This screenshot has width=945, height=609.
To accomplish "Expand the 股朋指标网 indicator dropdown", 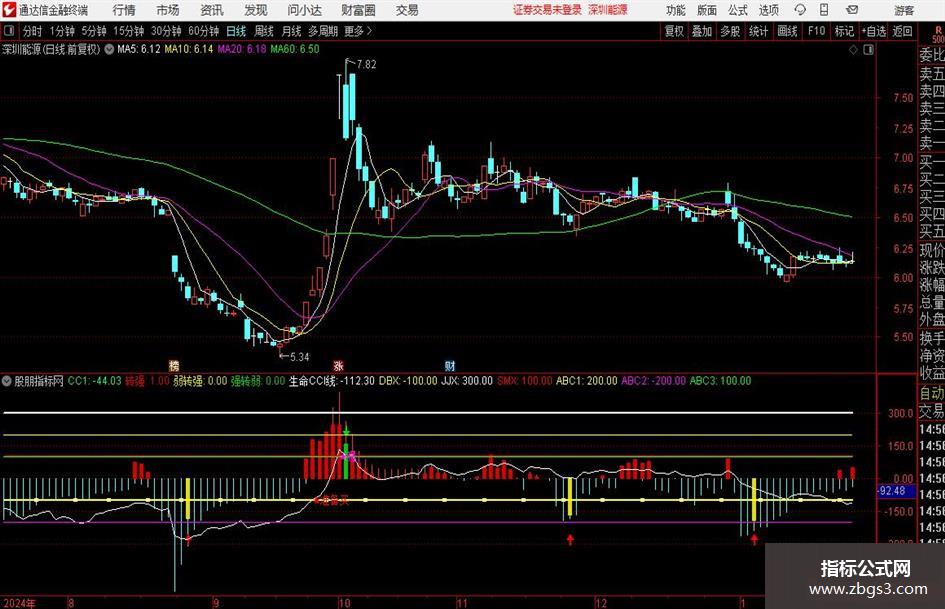I will click(7, 381).
